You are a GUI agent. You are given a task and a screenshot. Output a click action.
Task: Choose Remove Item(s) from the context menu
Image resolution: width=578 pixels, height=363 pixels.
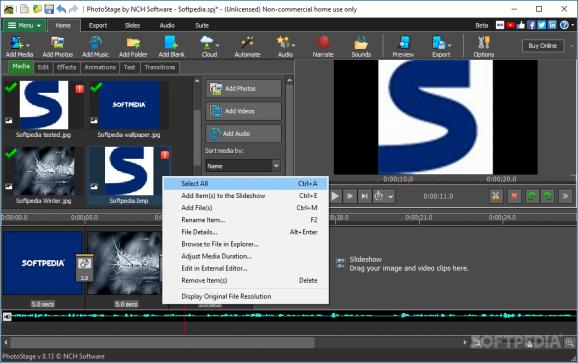point(246,280)
